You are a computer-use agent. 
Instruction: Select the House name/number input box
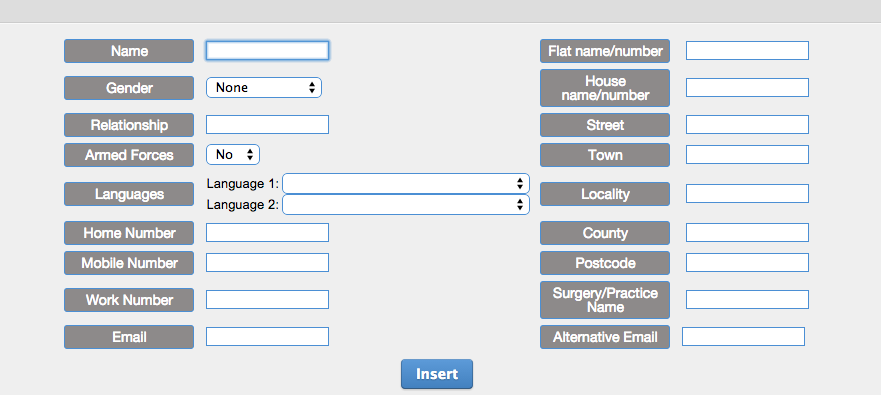click(747, 88)
